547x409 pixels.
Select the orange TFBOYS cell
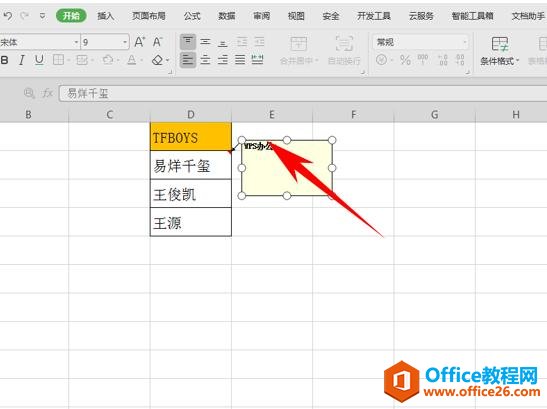191,136
